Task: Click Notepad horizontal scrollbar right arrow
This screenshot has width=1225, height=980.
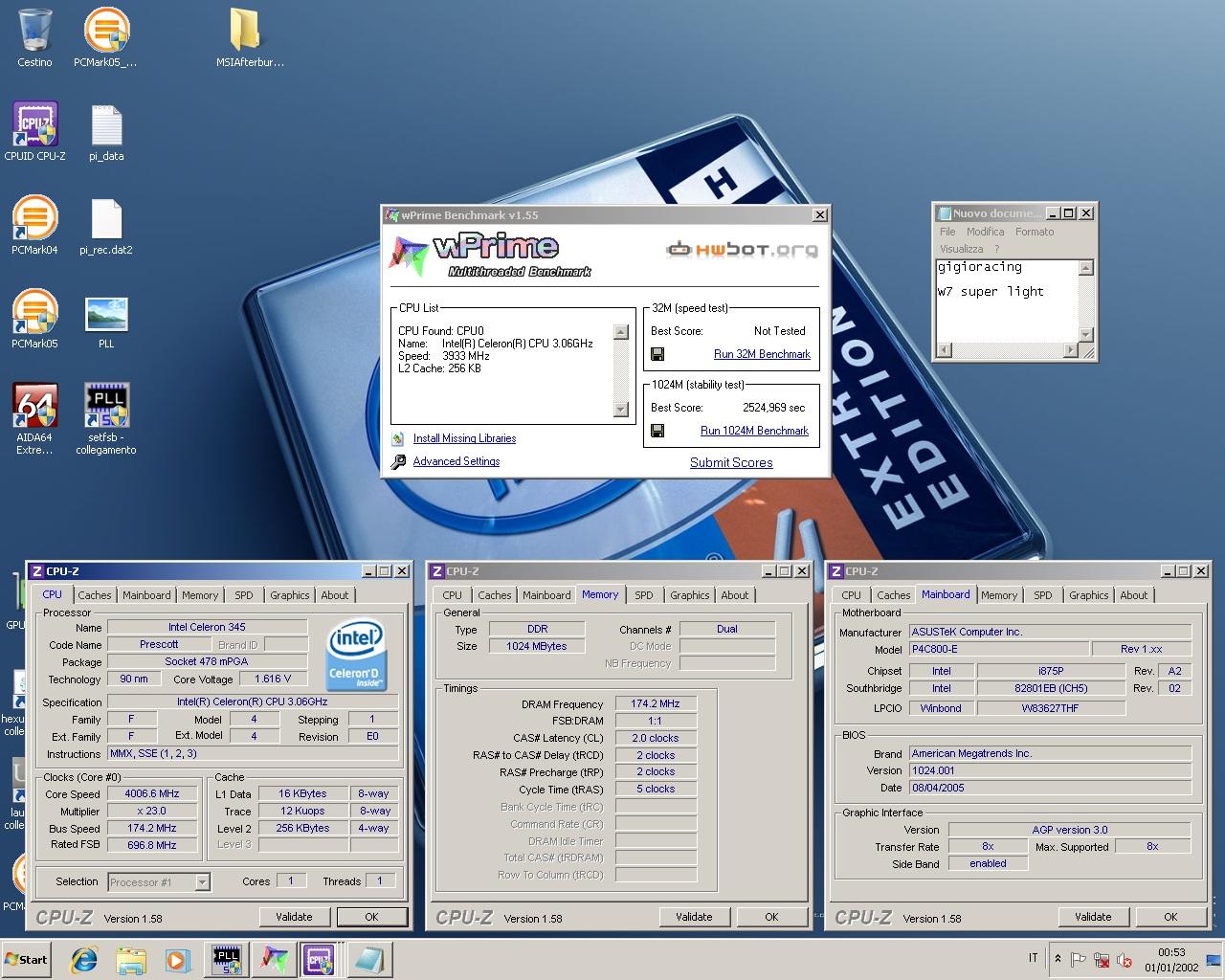Action: tap(1070, 350)
